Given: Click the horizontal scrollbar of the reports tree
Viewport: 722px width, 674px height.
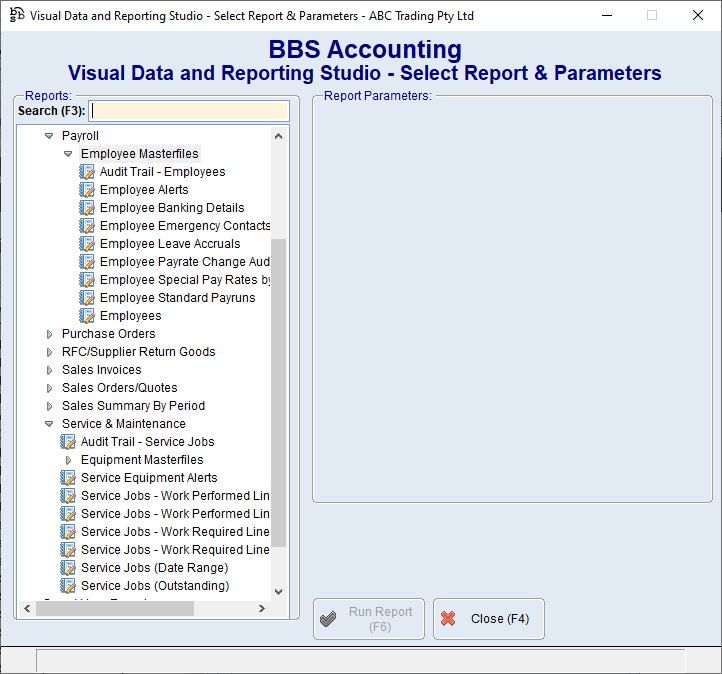Looking at the screenshot, I should (x=115, y=608).
